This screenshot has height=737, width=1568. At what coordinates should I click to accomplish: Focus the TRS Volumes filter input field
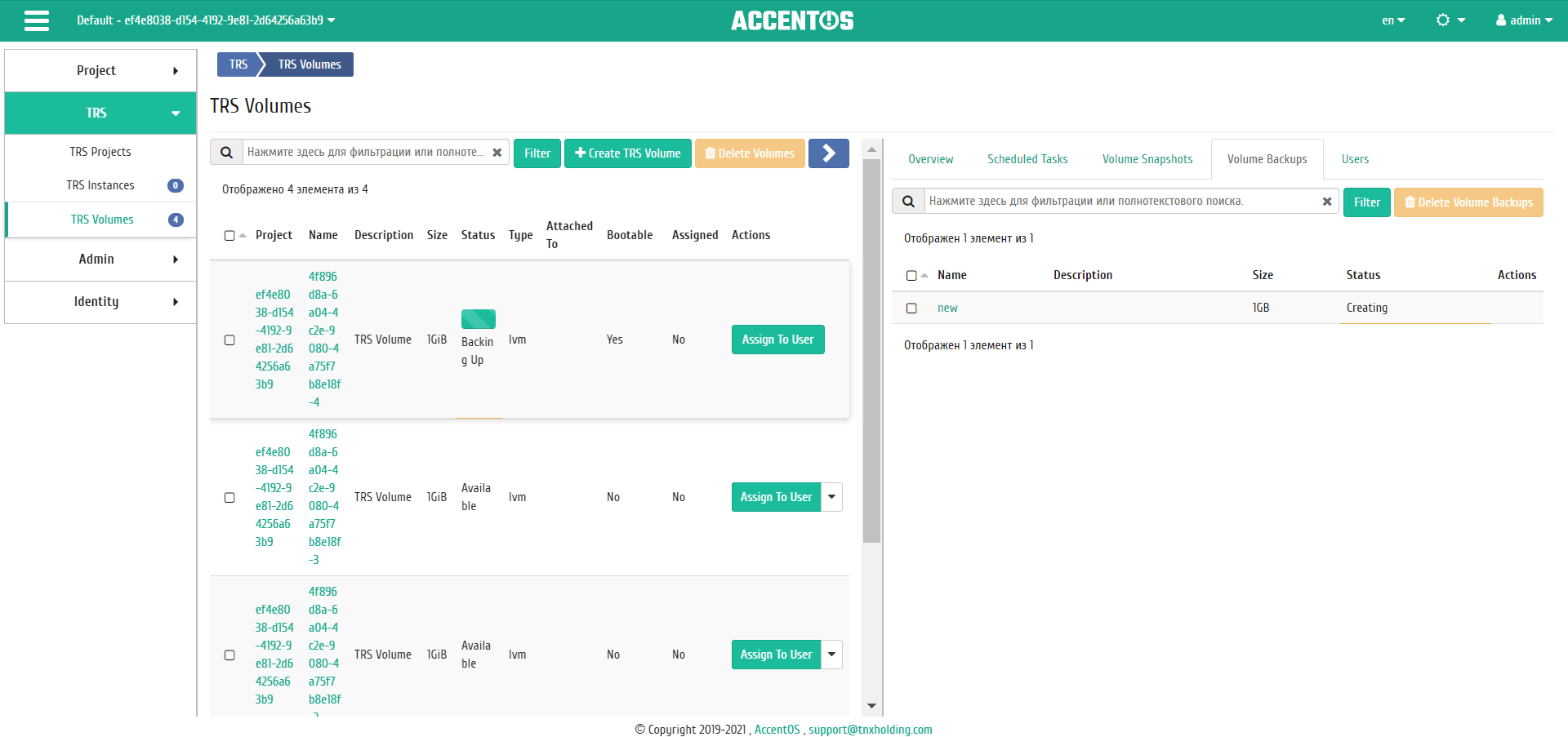tap(365, 153)
